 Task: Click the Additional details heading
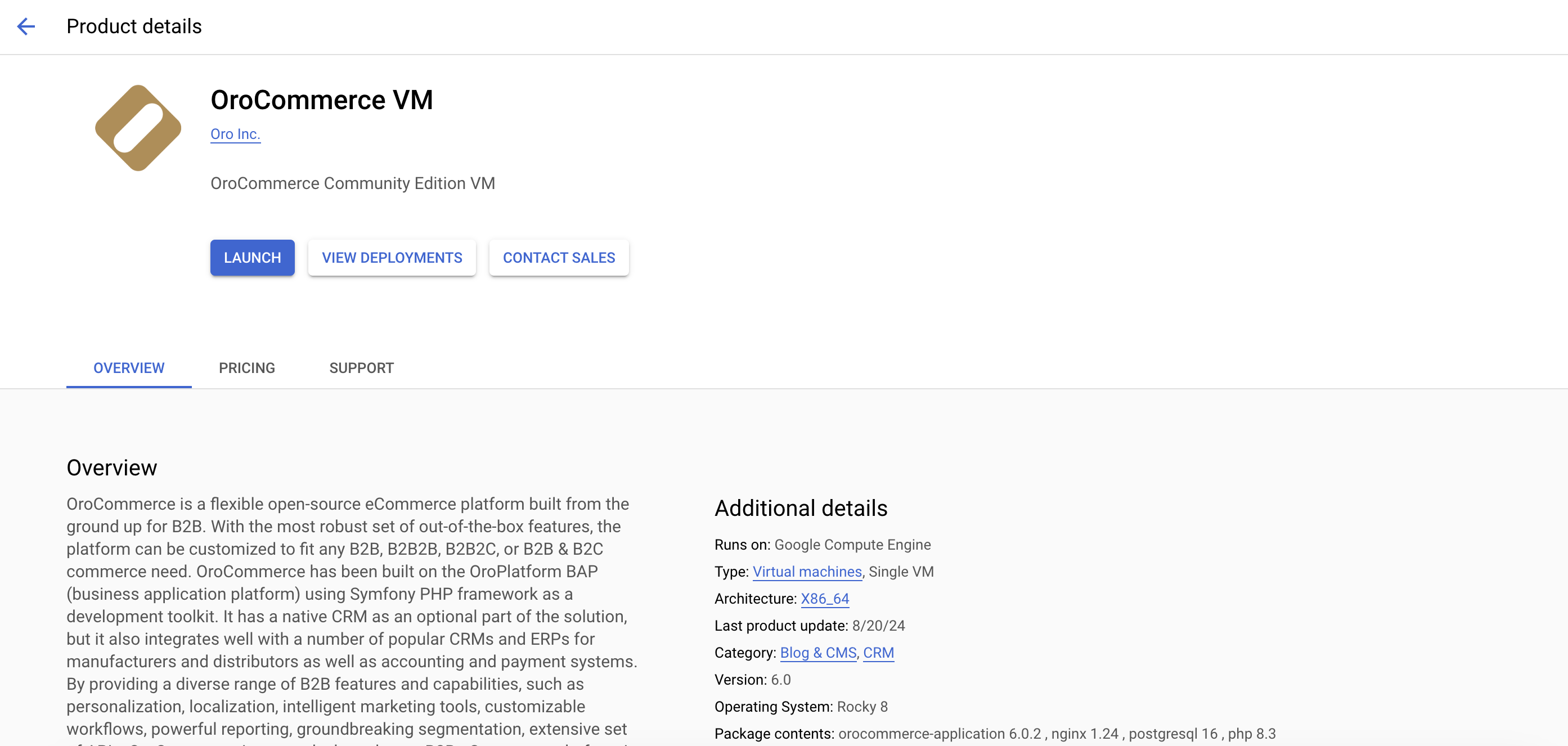801,507
